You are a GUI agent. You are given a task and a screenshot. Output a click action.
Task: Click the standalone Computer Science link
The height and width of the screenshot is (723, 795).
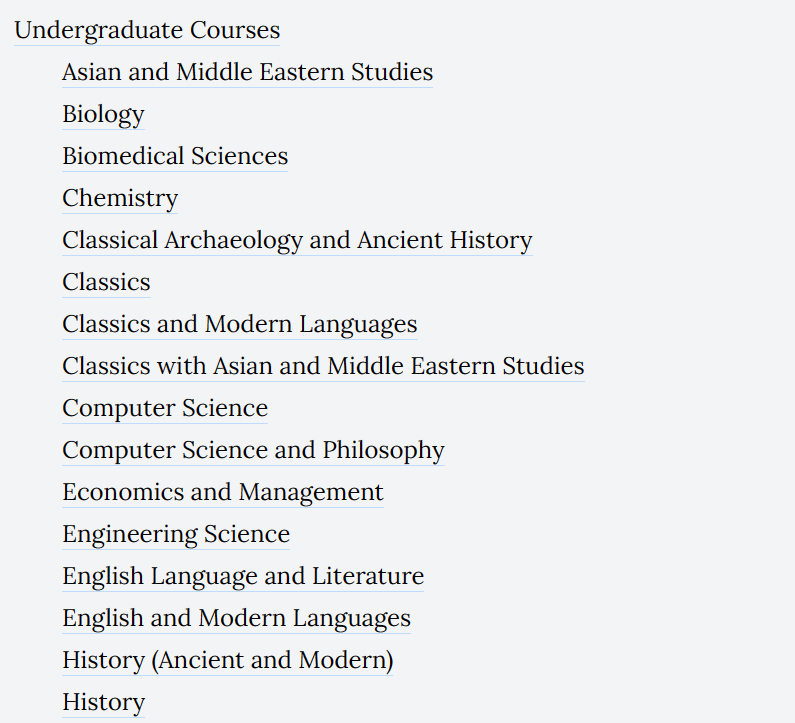click(x=165, y=409)
